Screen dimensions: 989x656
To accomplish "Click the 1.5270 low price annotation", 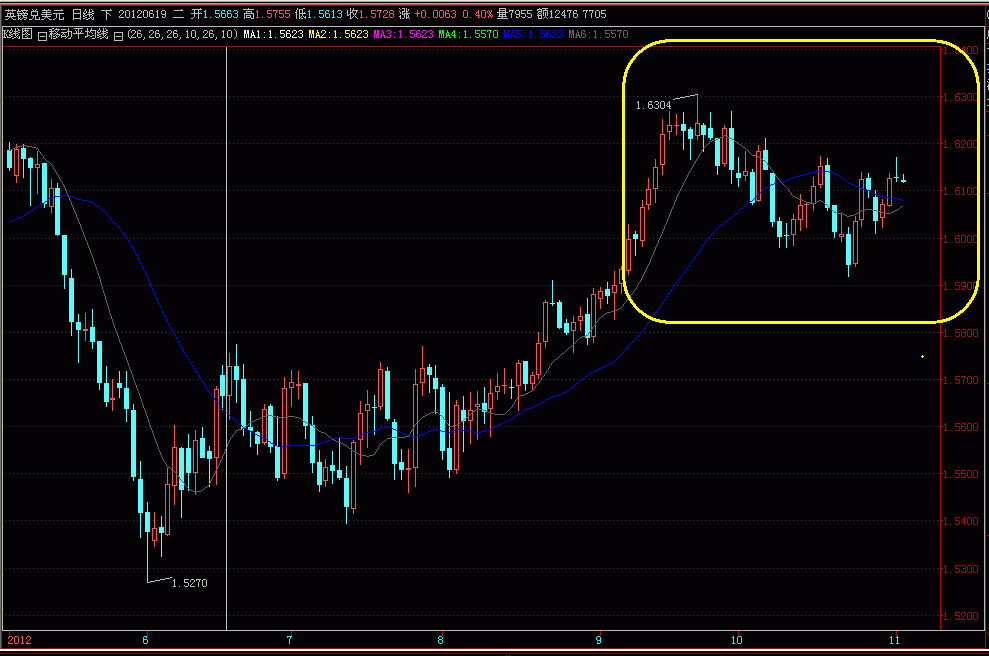I will (x=189, y=583).
